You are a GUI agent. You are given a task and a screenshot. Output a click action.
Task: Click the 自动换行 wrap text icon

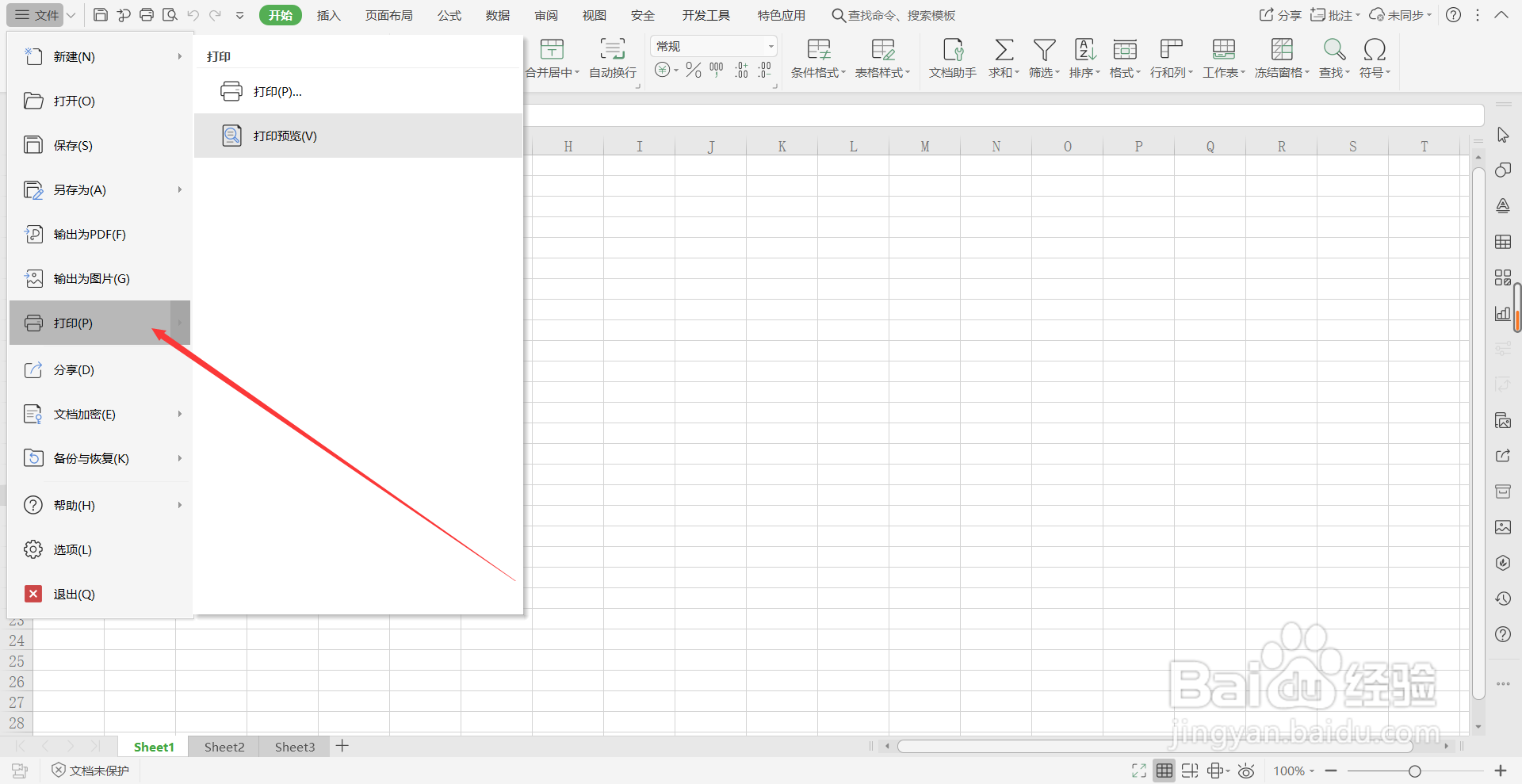[612, 50]
